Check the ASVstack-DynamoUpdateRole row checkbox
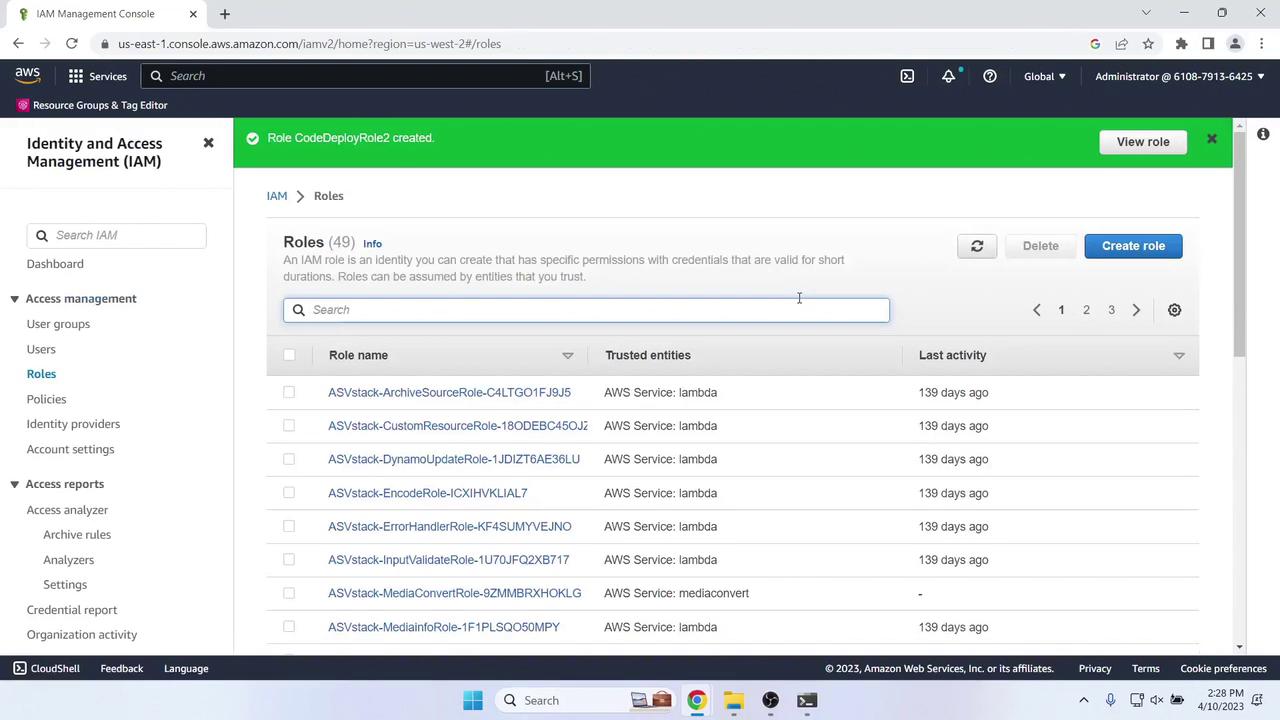1280x720 pixels. coord(289,459)
